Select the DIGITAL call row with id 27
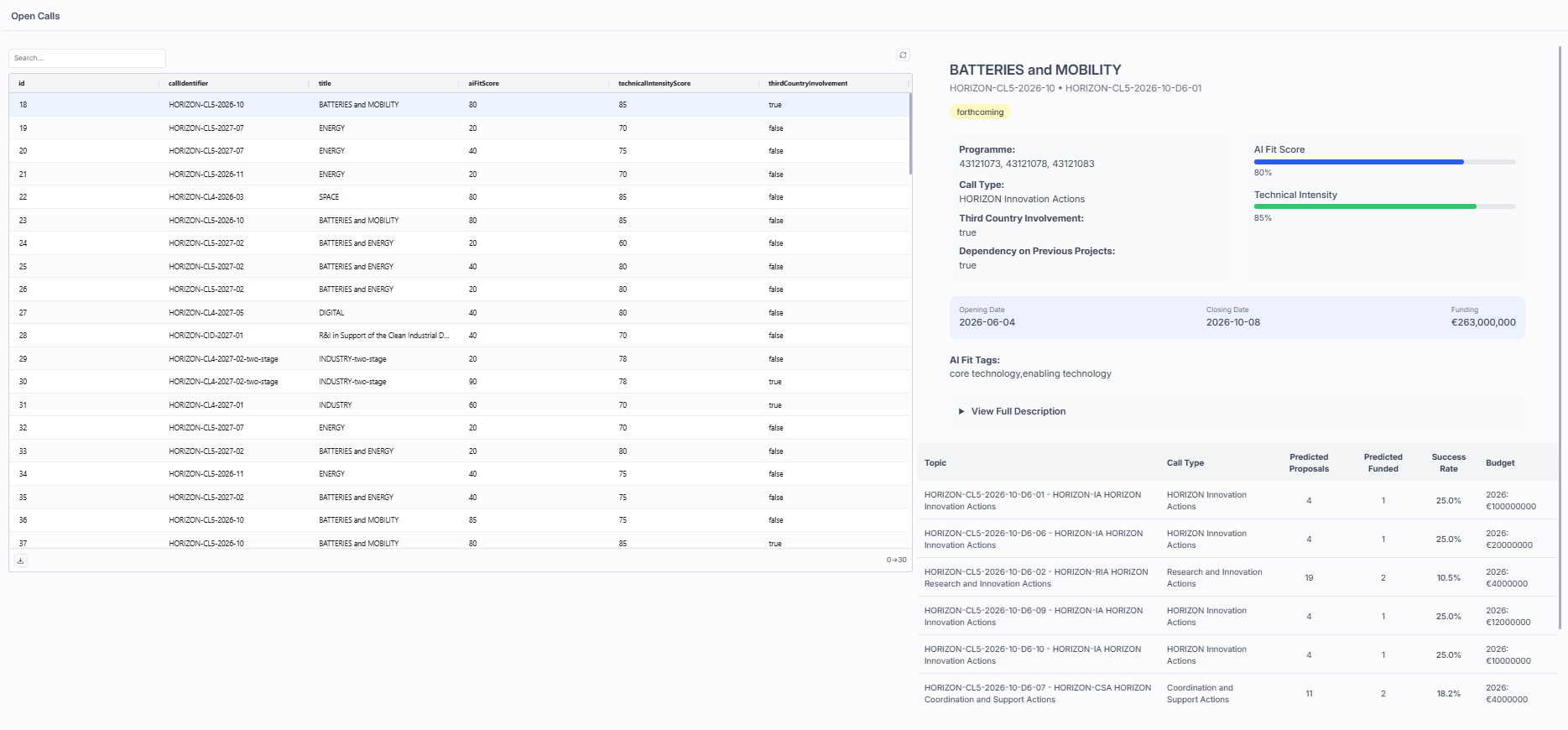Screen dimensions: 1568x730 [x=331, y=313]
